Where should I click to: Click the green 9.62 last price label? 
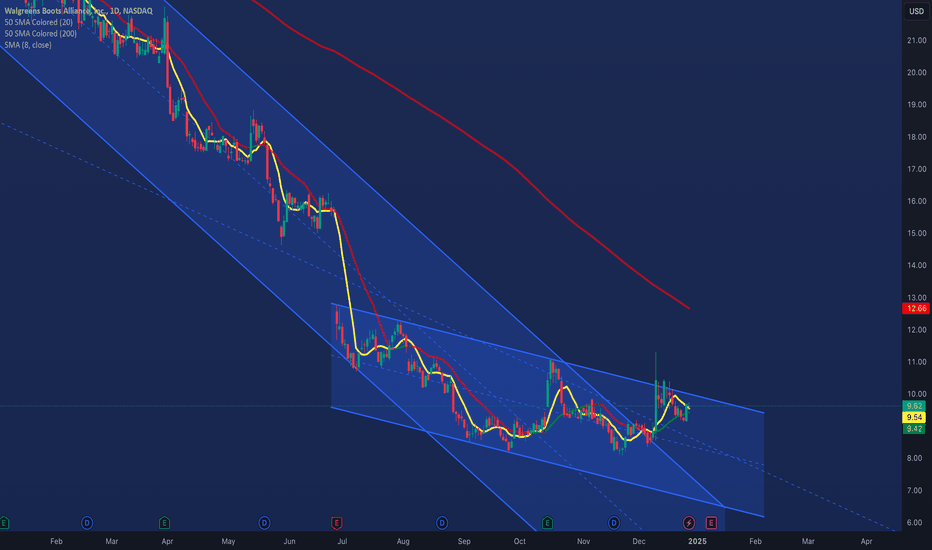click(914, 406)
